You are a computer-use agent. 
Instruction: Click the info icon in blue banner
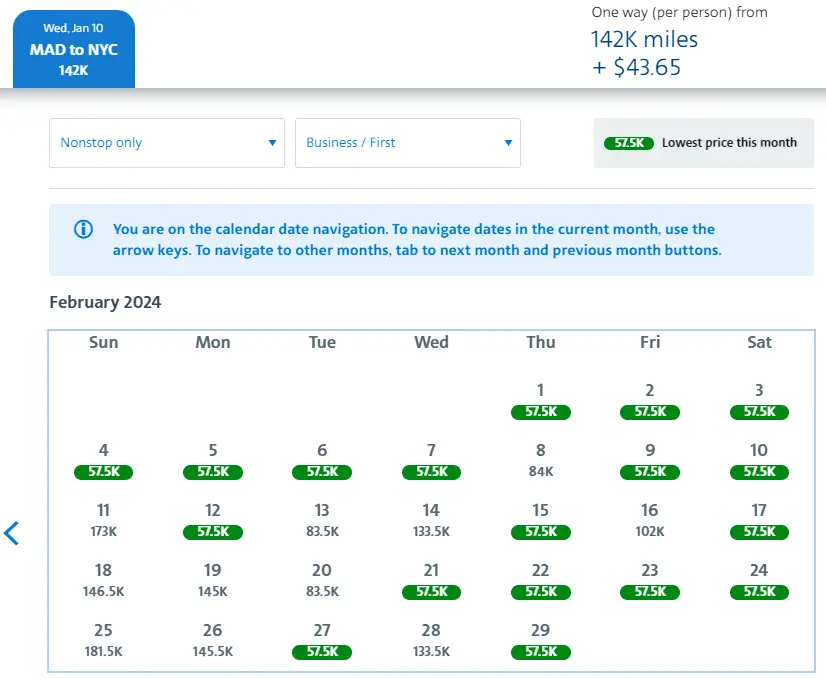click(84, 229)
